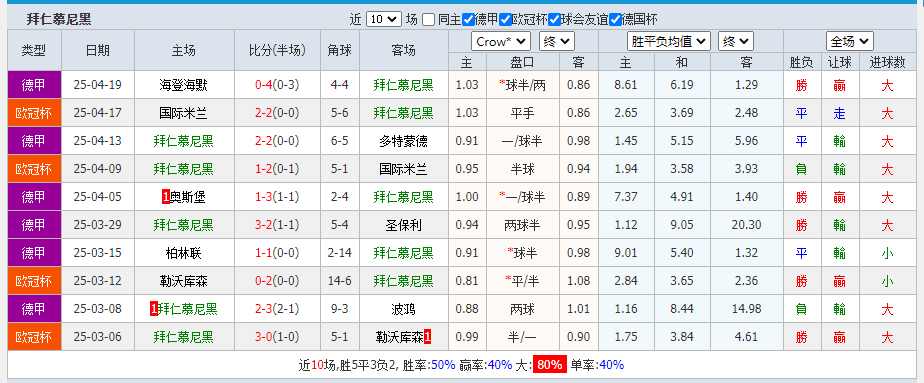The height and width of the screenshot is (383, 924).
Task: Click the 走 handicap result on 25-04-17
Action: tap(839, 113)
